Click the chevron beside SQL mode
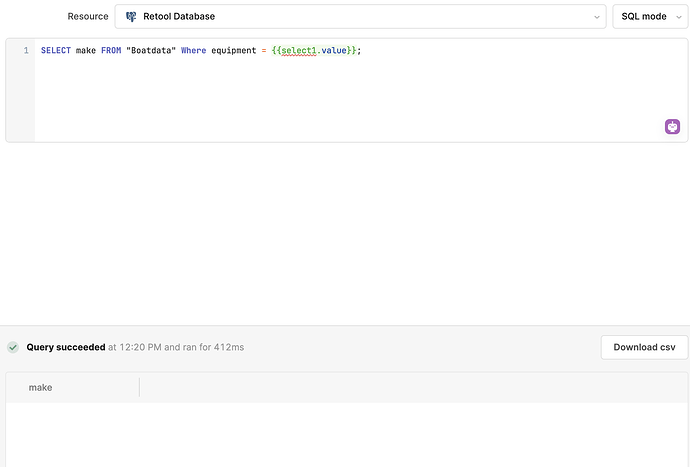Viewport: 690px width, 467px height. (679, 17)
